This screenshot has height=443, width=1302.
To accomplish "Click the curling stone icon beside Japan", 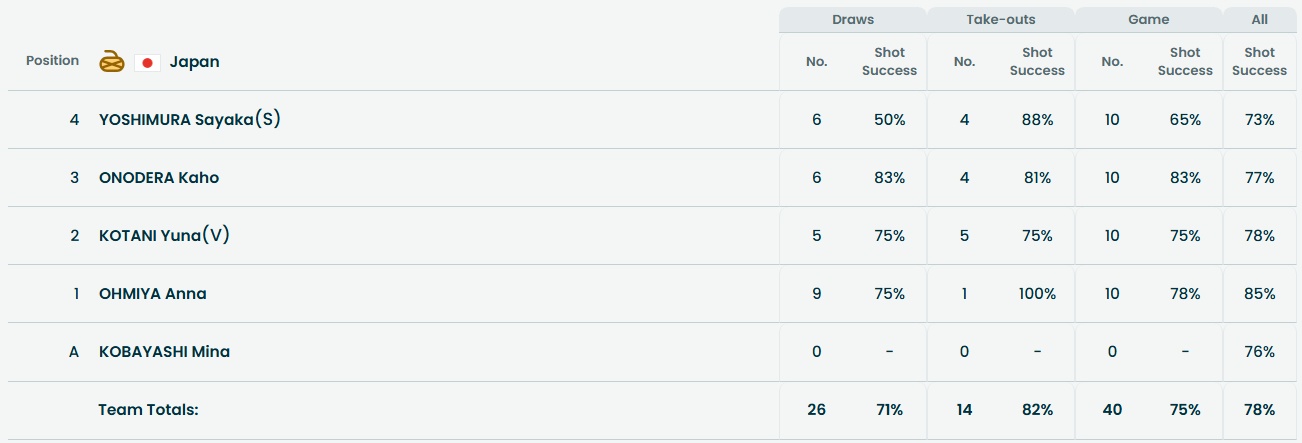I will coord(111,62).
